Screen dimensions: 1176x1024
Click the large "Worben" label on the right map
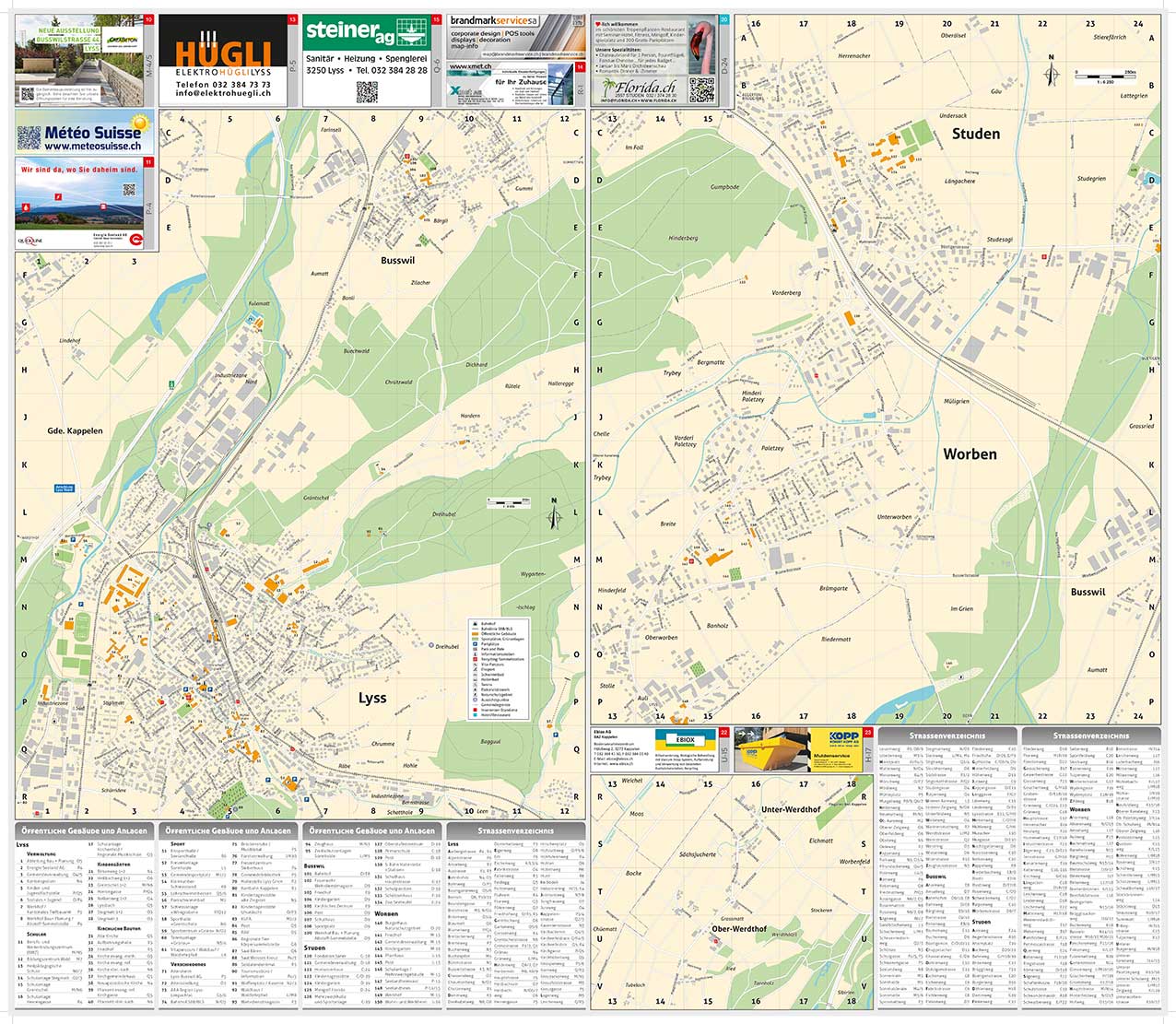(x=970, y=454)
